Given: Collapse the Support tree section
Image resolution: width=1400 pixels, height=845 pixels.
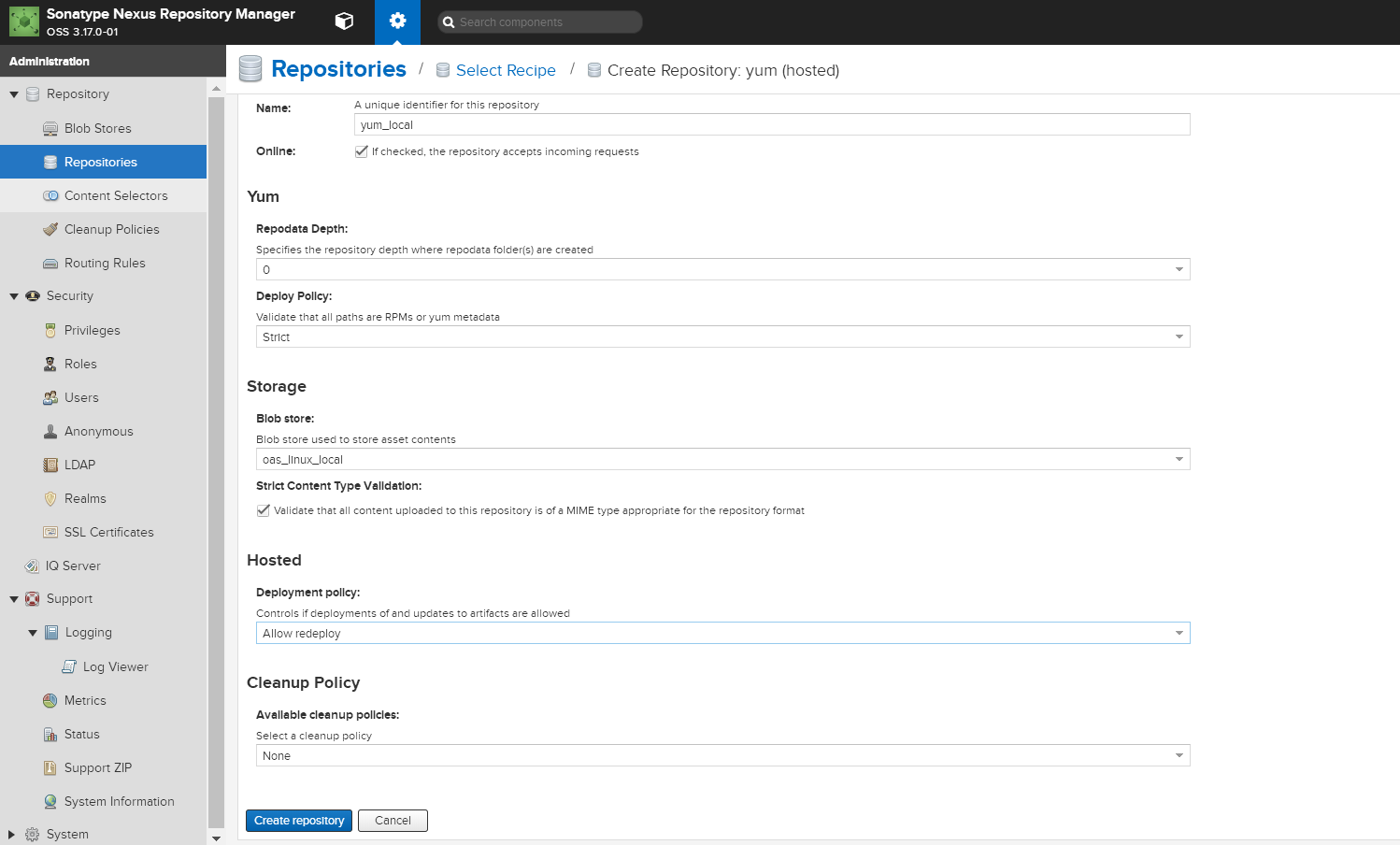Looking at the screenshot, I should pyautogui.click(x=14, y=599).
